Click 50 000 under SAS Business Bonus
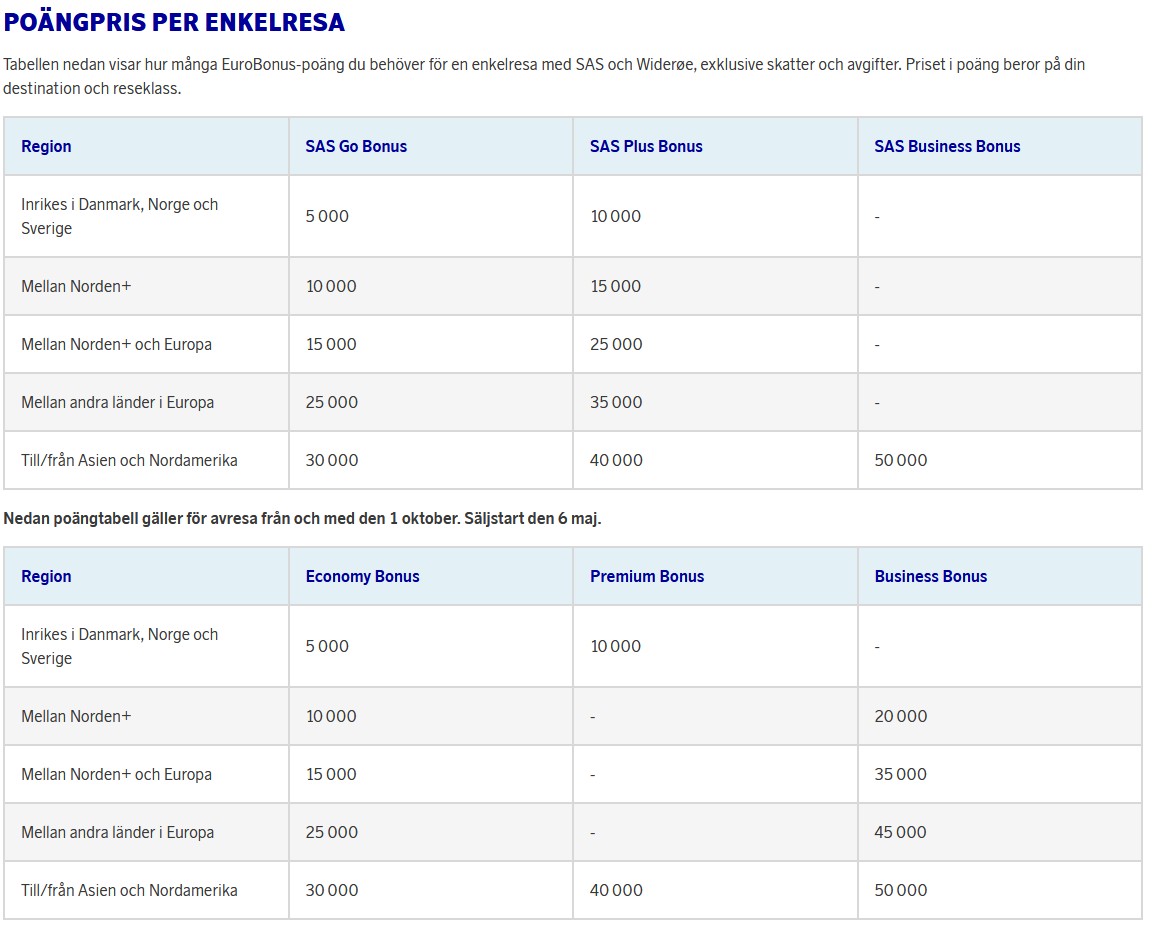The image size is (1158, 925). tap(900, 460)
